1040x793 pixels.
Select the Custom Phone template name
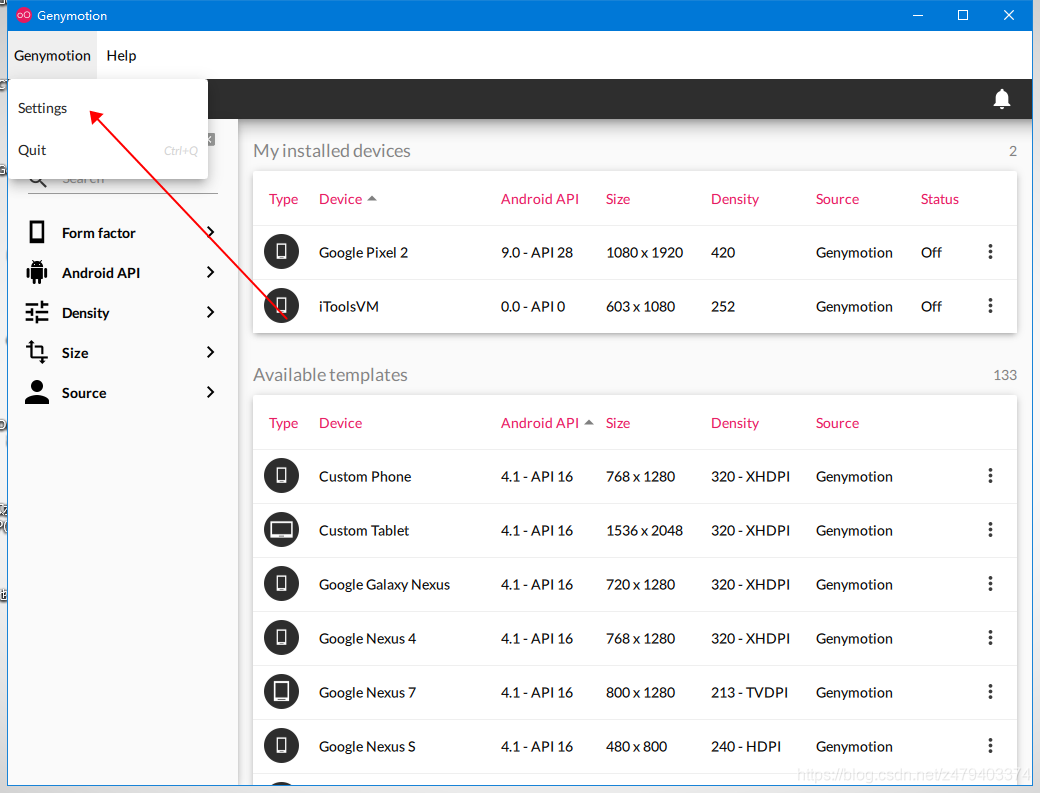(x=365, y=477)
